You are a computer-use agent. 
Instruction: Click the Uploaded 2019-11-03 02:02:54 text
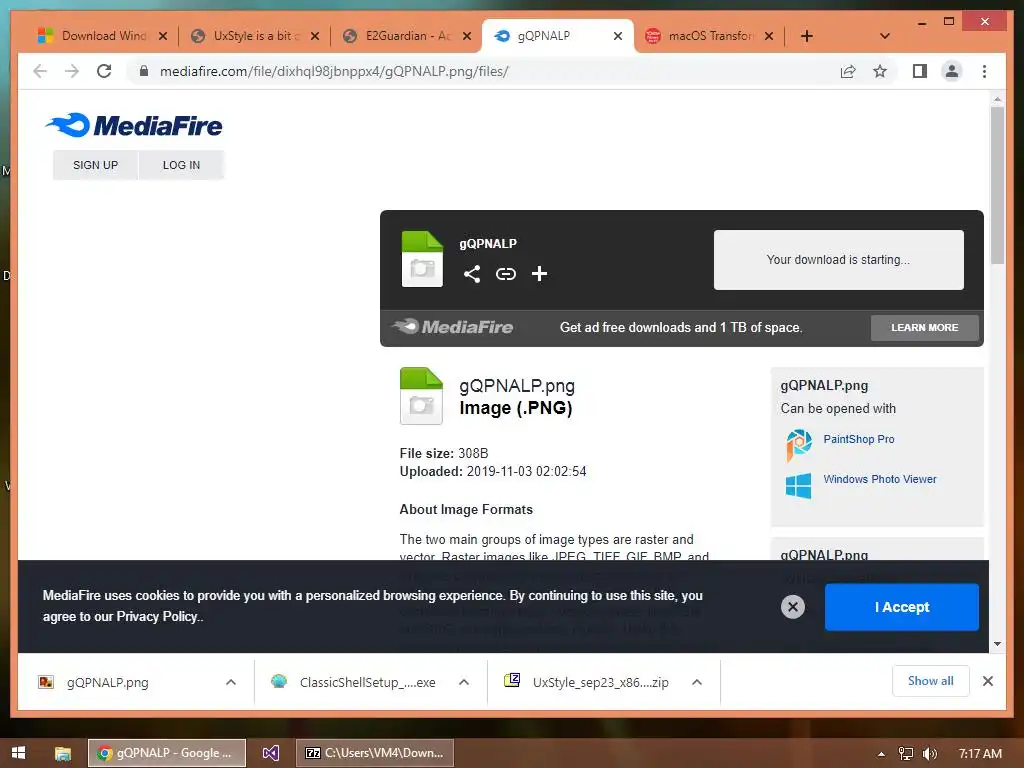click(492, 472)
